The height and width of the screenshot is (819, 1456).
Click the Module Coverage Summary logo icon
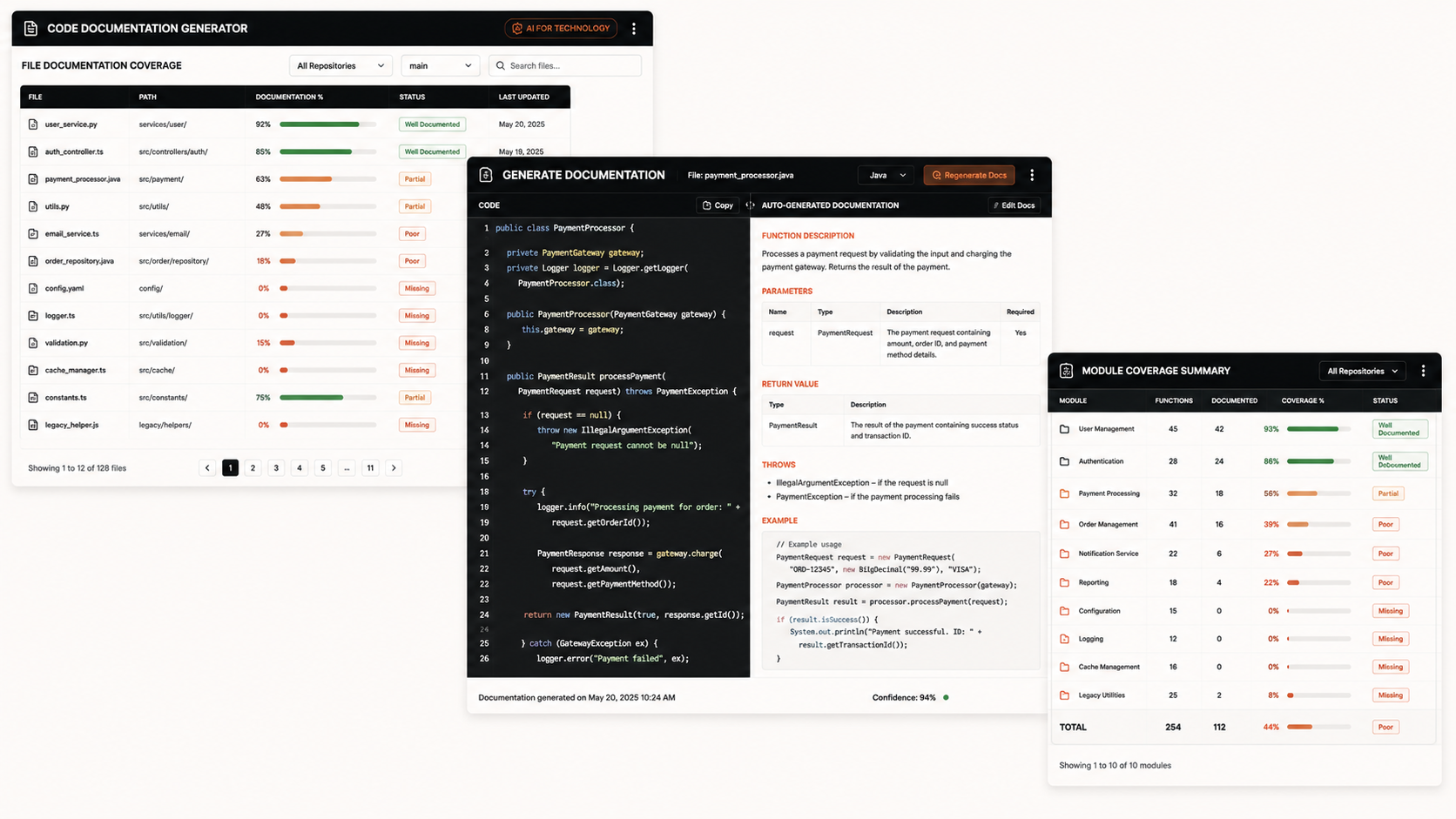[x=1066, y=371]
